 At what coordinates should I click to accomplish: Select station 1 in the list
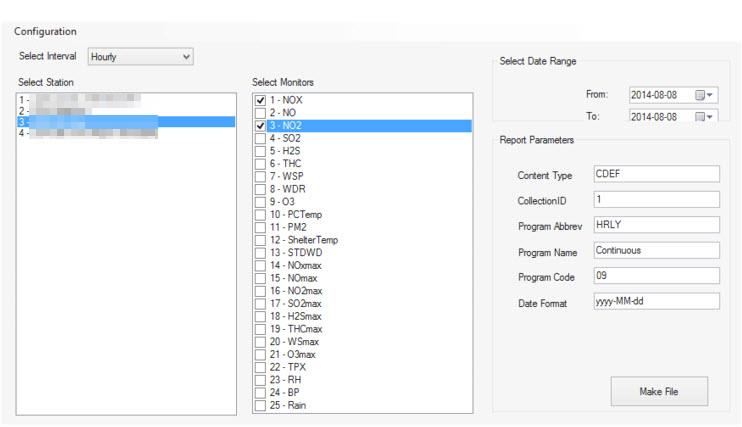(80, 100)
